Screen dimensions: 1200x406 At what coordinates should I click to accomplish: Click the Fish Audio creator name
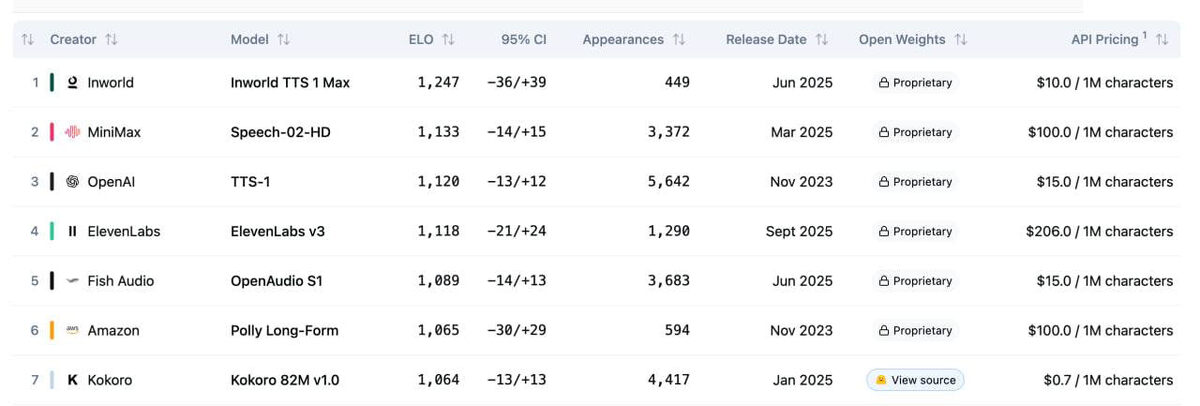[121, 281]
